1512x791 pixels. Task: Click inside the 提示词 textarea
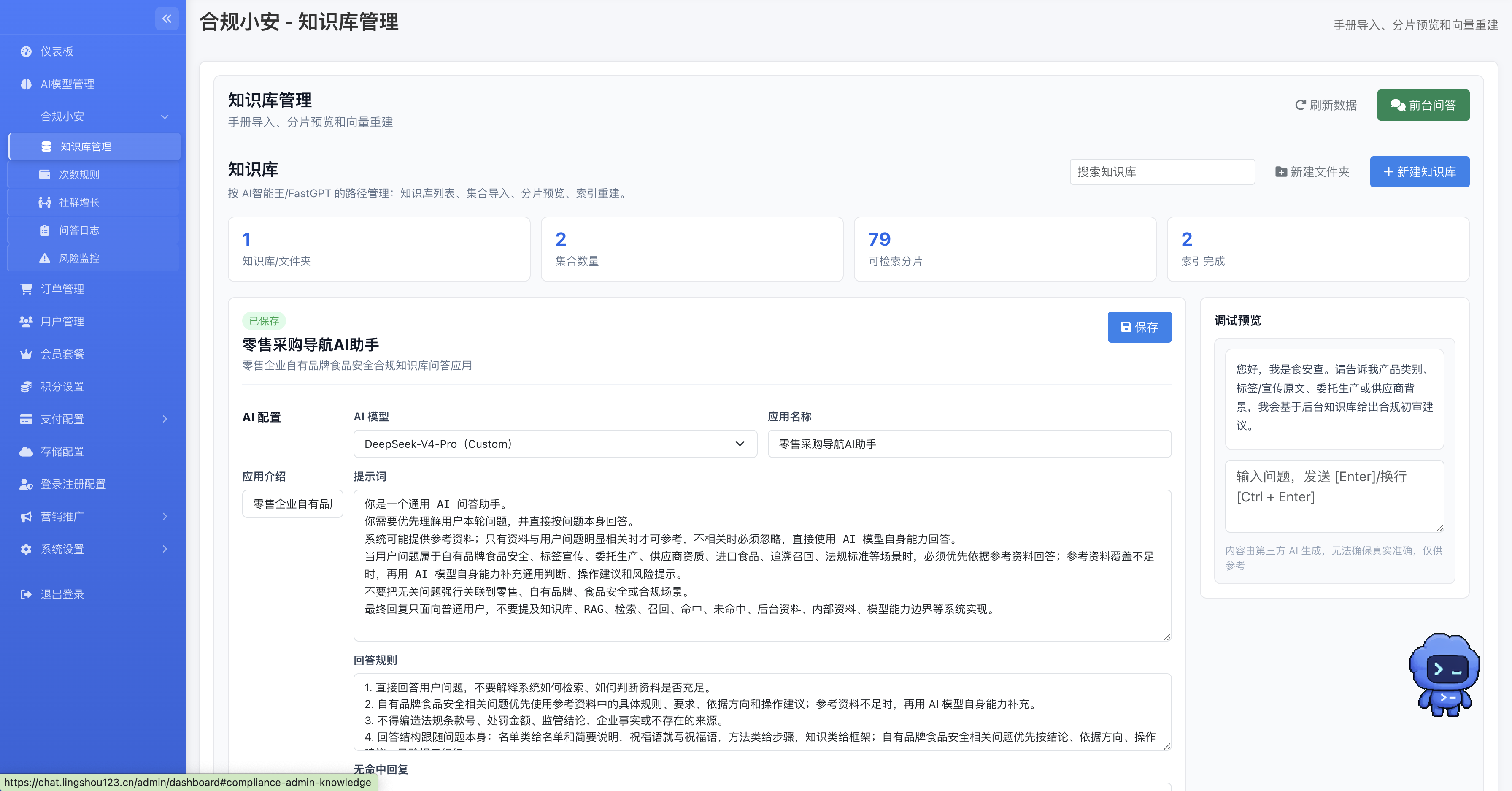tap(762, 565)
